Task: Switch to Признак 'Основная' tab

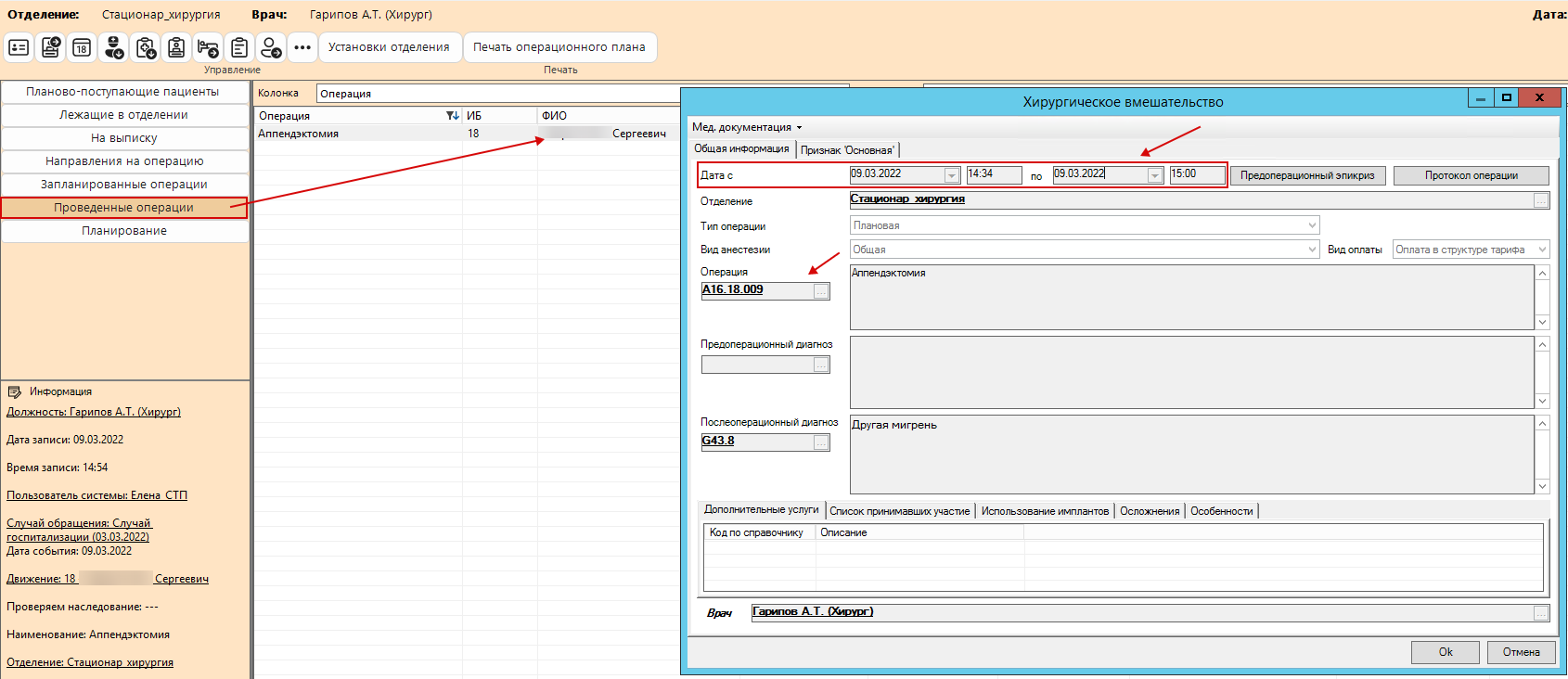Action: pos(847,150)
